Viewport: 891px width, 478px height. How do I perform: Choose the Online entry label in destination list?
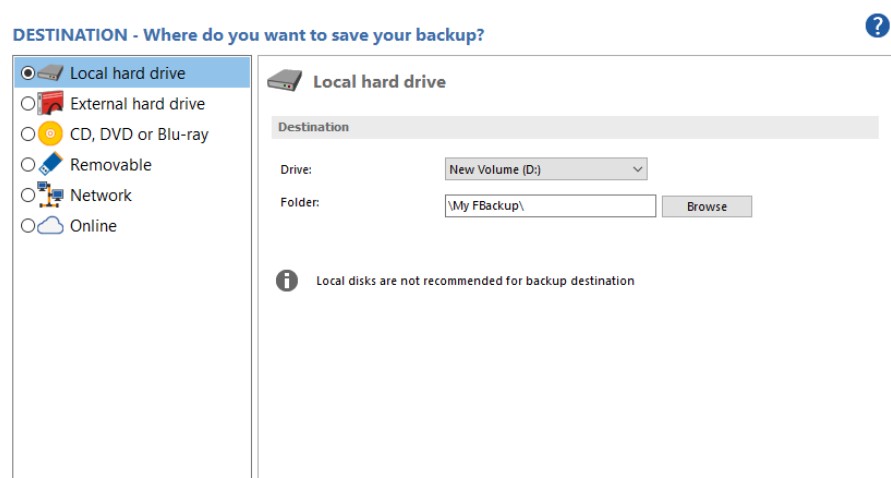[x=93, y=226]
